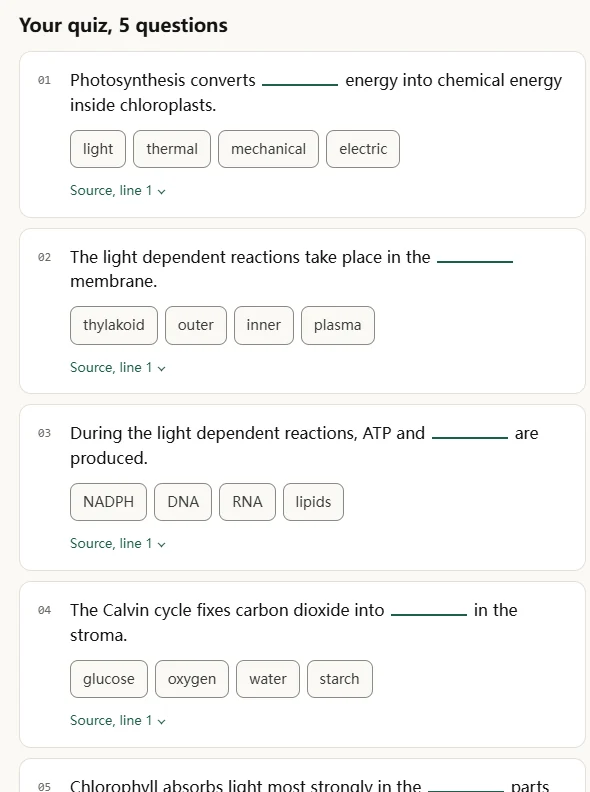Expand Source, line 1 under question 03
The image size is (590, 792).
point(118,543)
